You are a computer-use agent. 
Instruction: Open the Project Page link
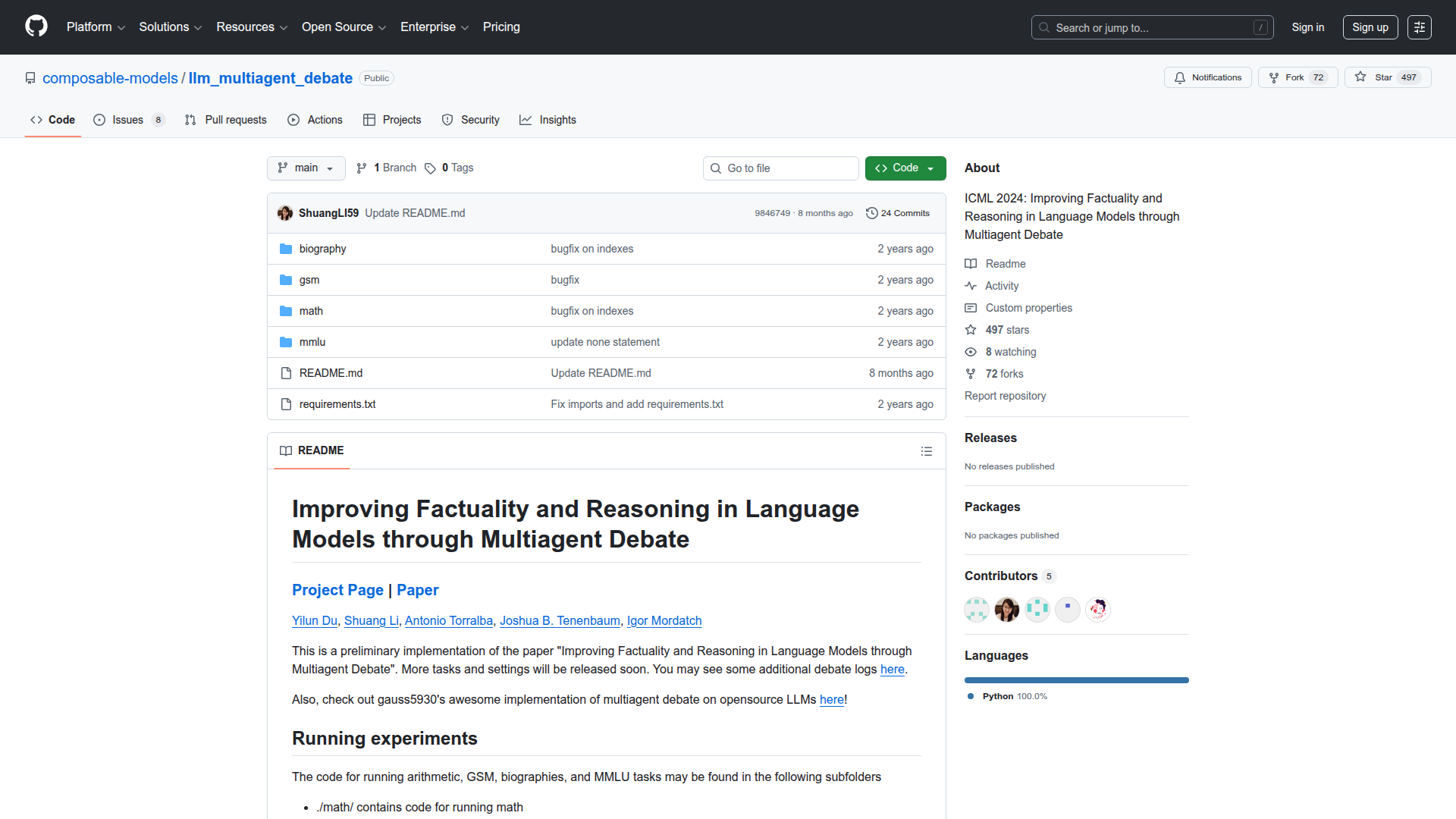337,590
